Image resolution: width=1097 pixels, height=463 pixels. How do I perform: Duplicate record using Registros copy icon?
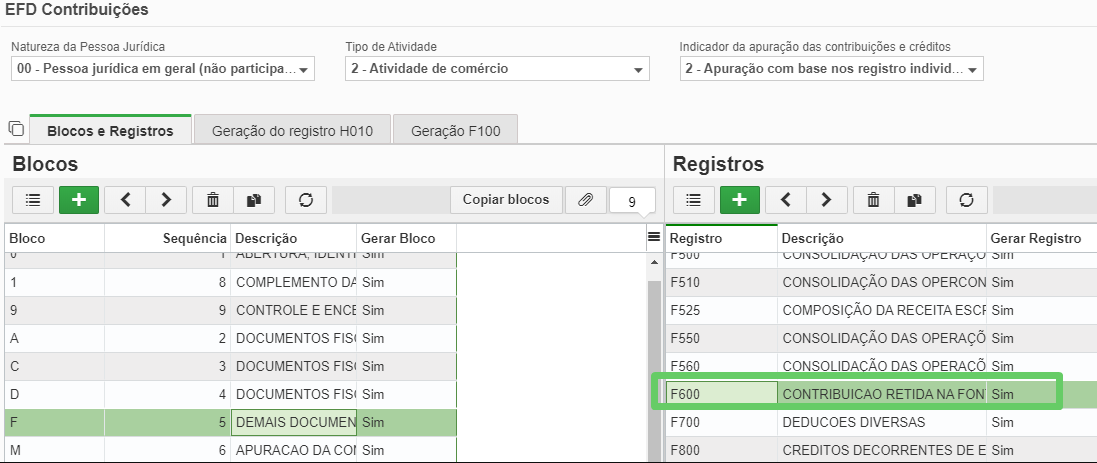pos(914,200)
